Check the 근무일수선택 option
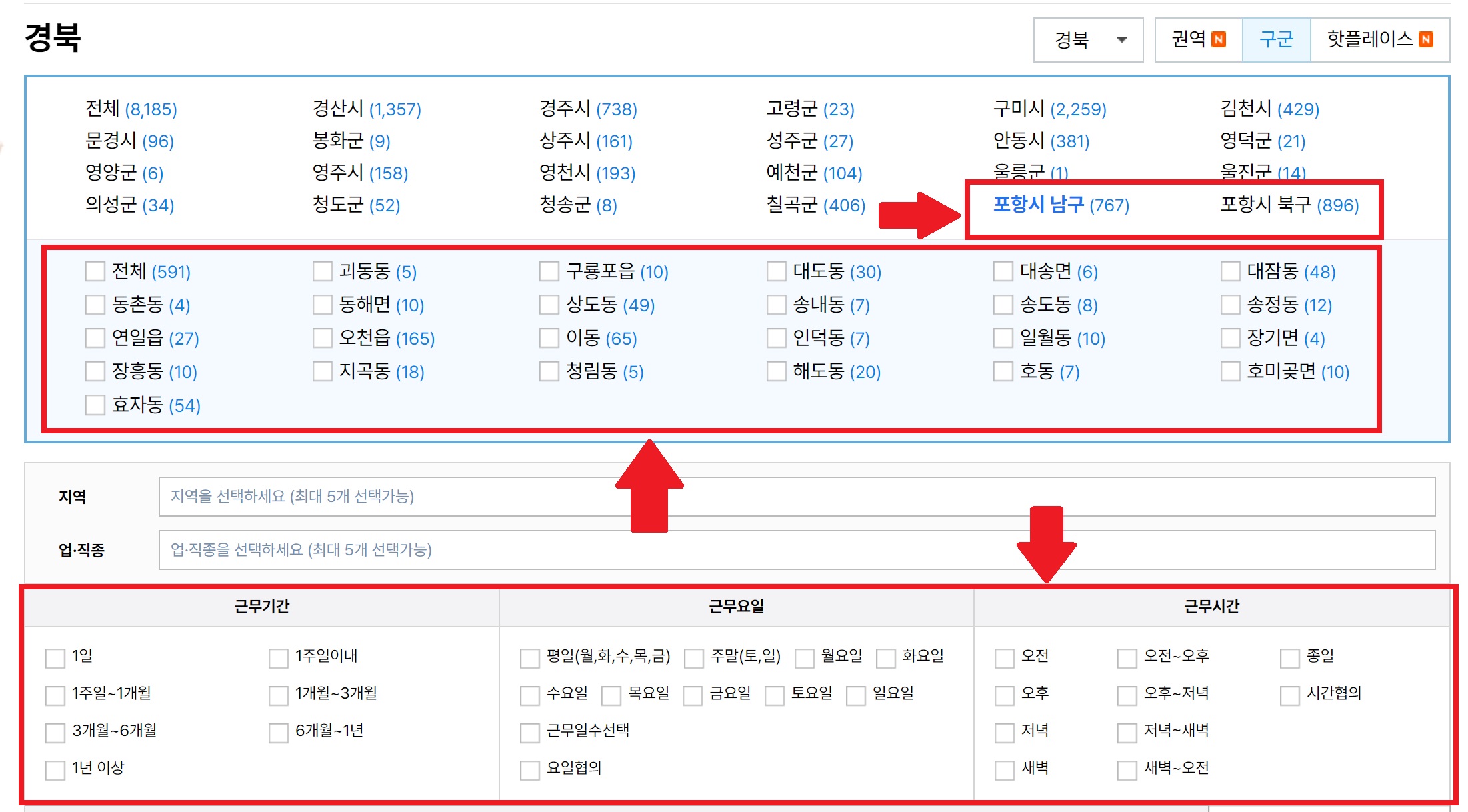 [530, 733]
